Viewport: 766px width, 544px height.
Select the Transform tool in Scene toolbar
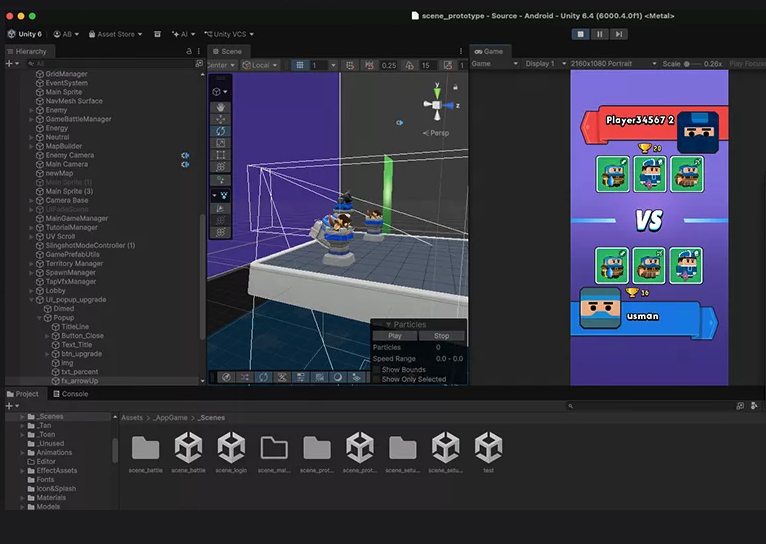click(220, 167)
